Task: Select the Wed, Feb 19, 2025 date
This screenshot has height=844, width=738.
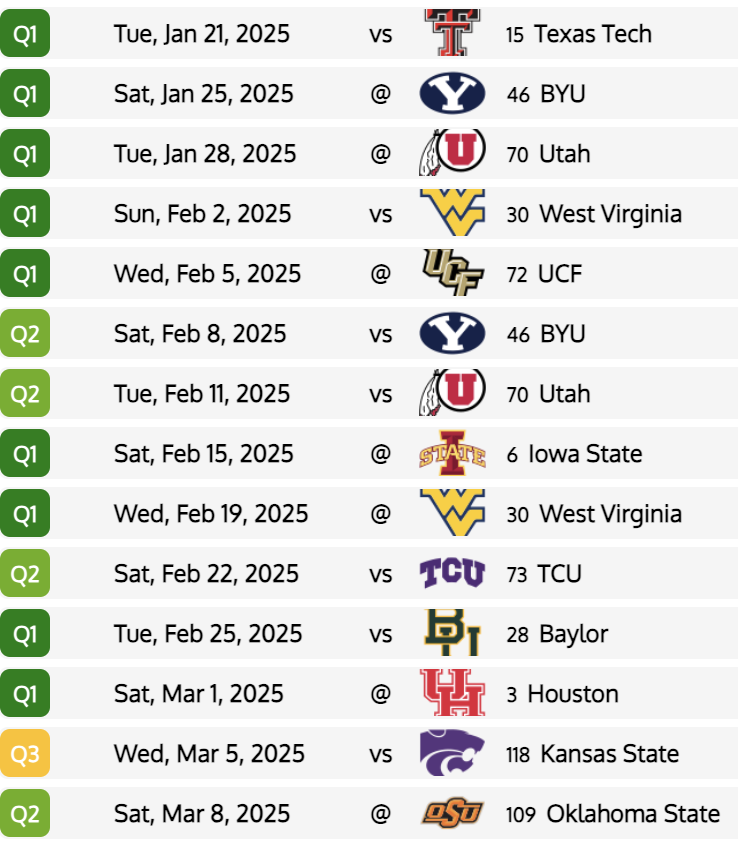Action: (211, 514)
